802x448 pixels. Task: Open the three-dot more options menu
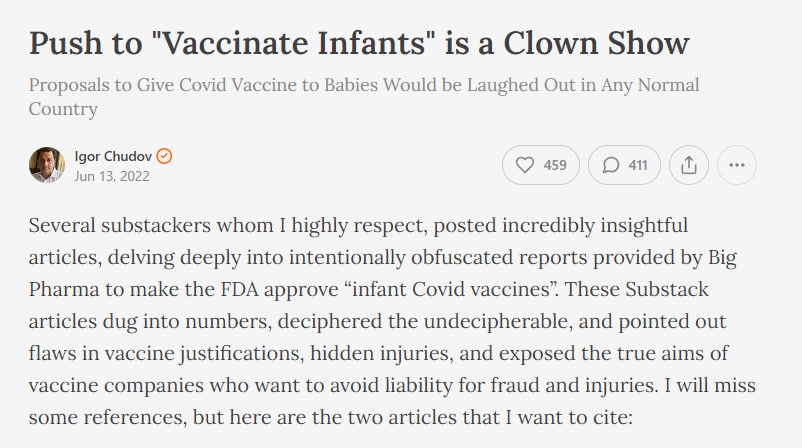[x=737, y=165]
